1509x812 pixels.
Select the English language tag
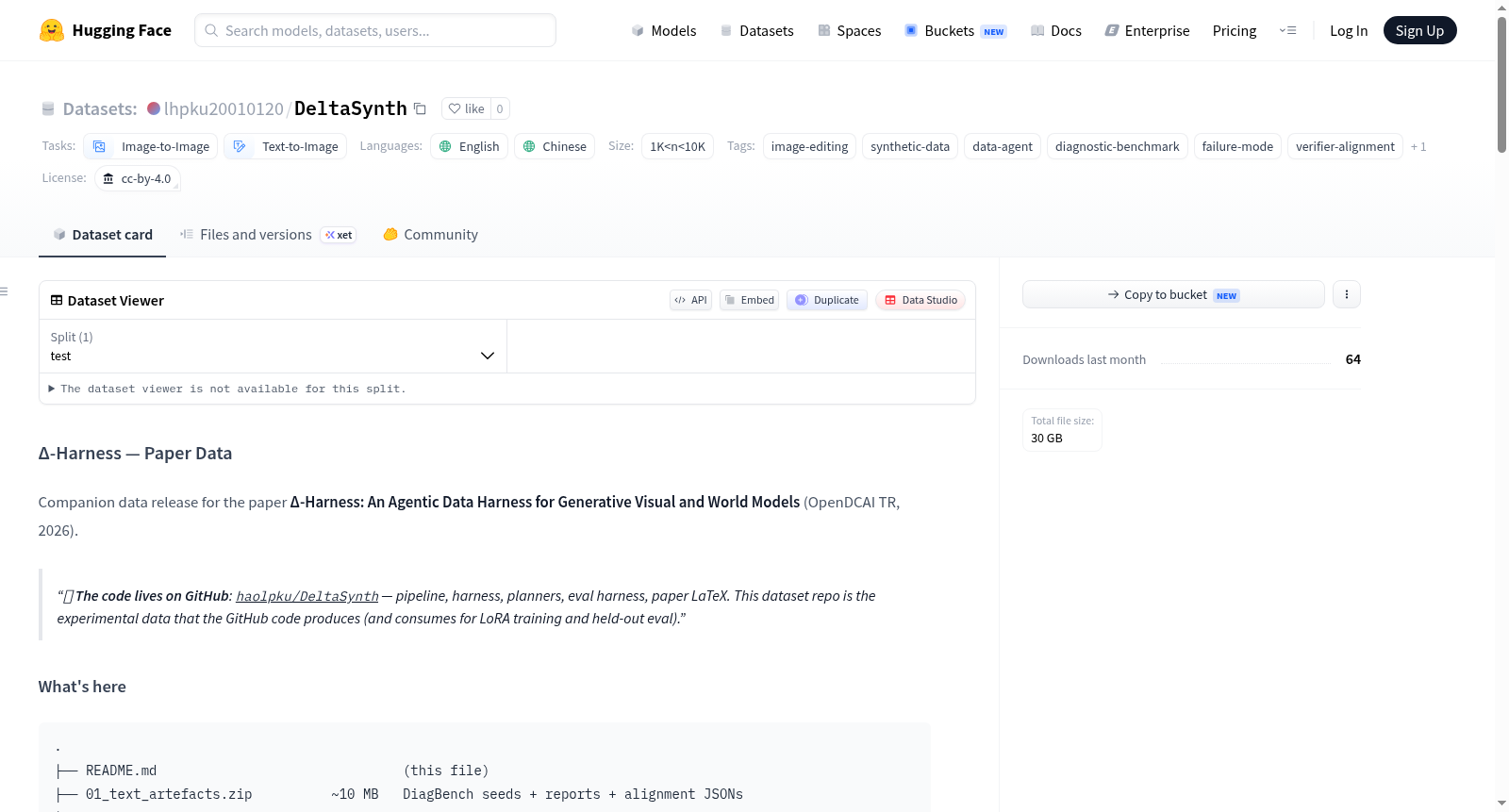tap(470, 146)
